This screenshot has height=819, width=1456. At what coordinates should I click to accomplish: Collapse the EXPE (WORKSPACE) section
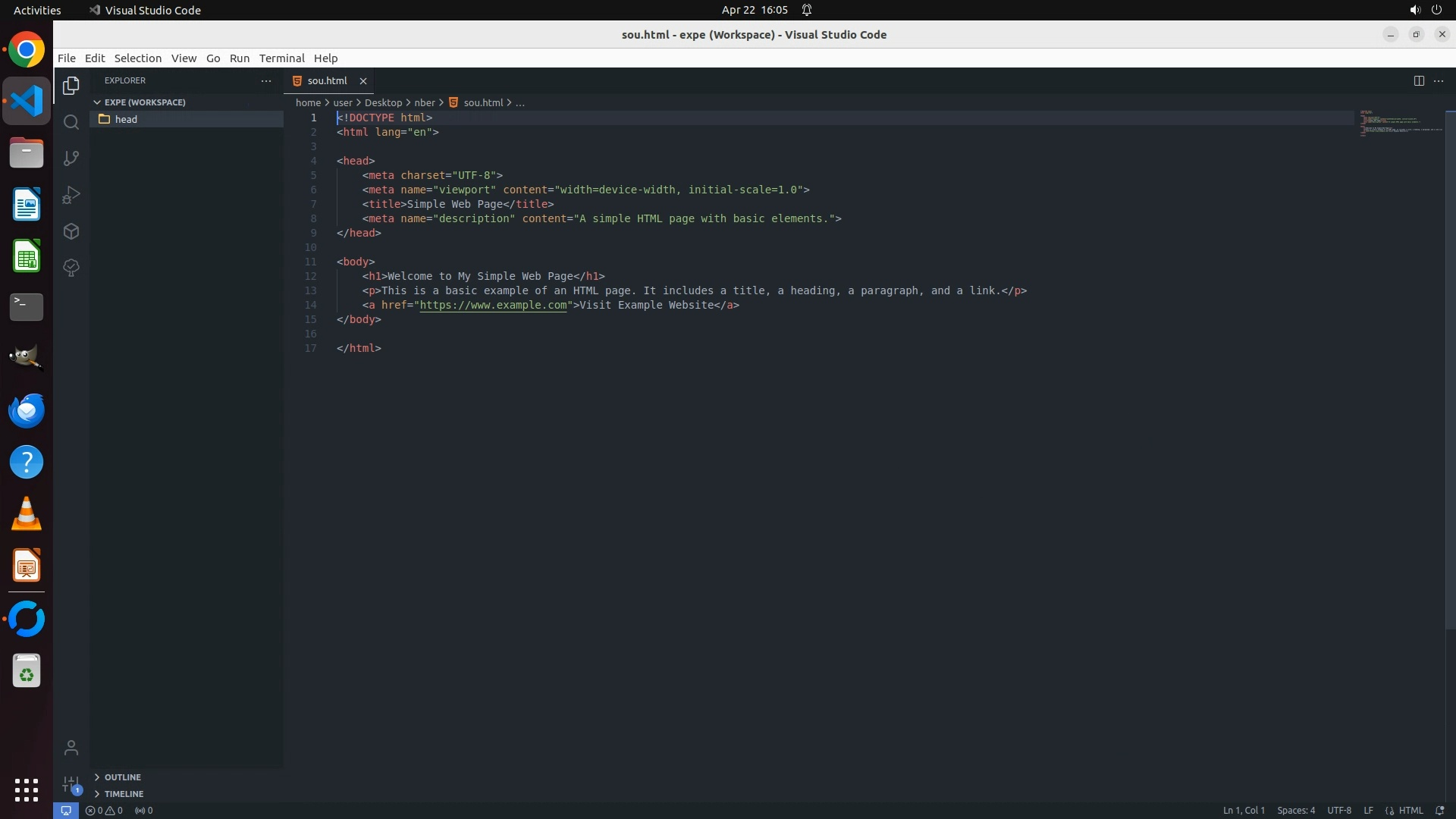pos(144,102)
